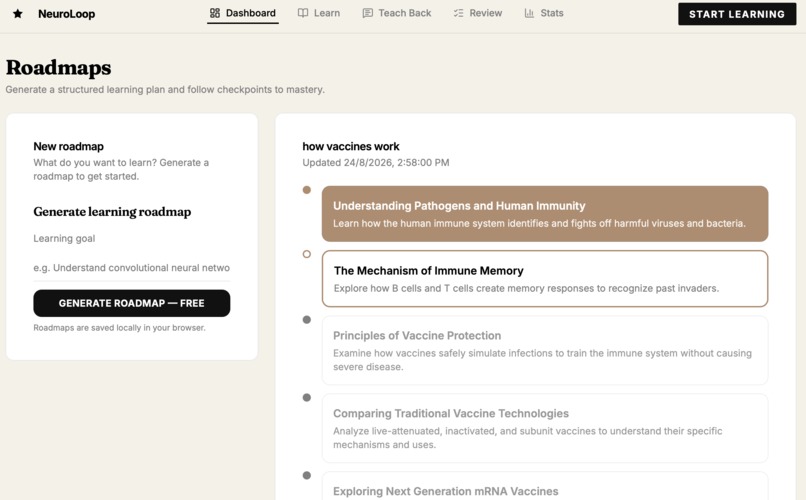The image size is (806, 500).
Task: Go to the Teach Back tab
Action: tap(397, 13)
